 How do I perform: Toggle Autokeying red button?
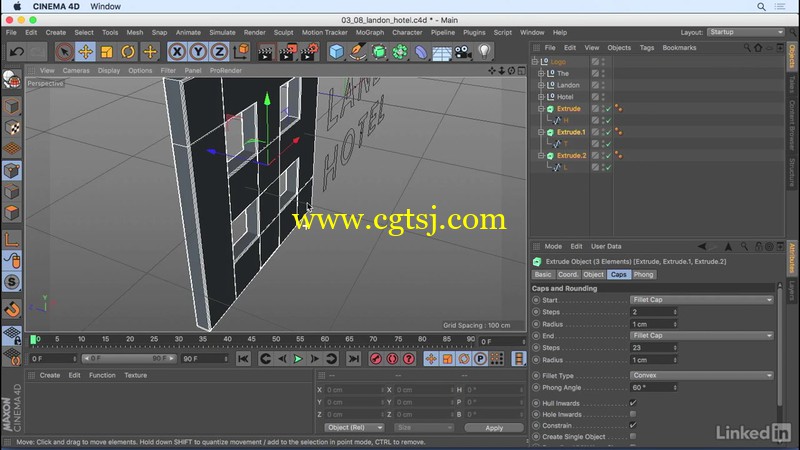[x=392, y=359]
